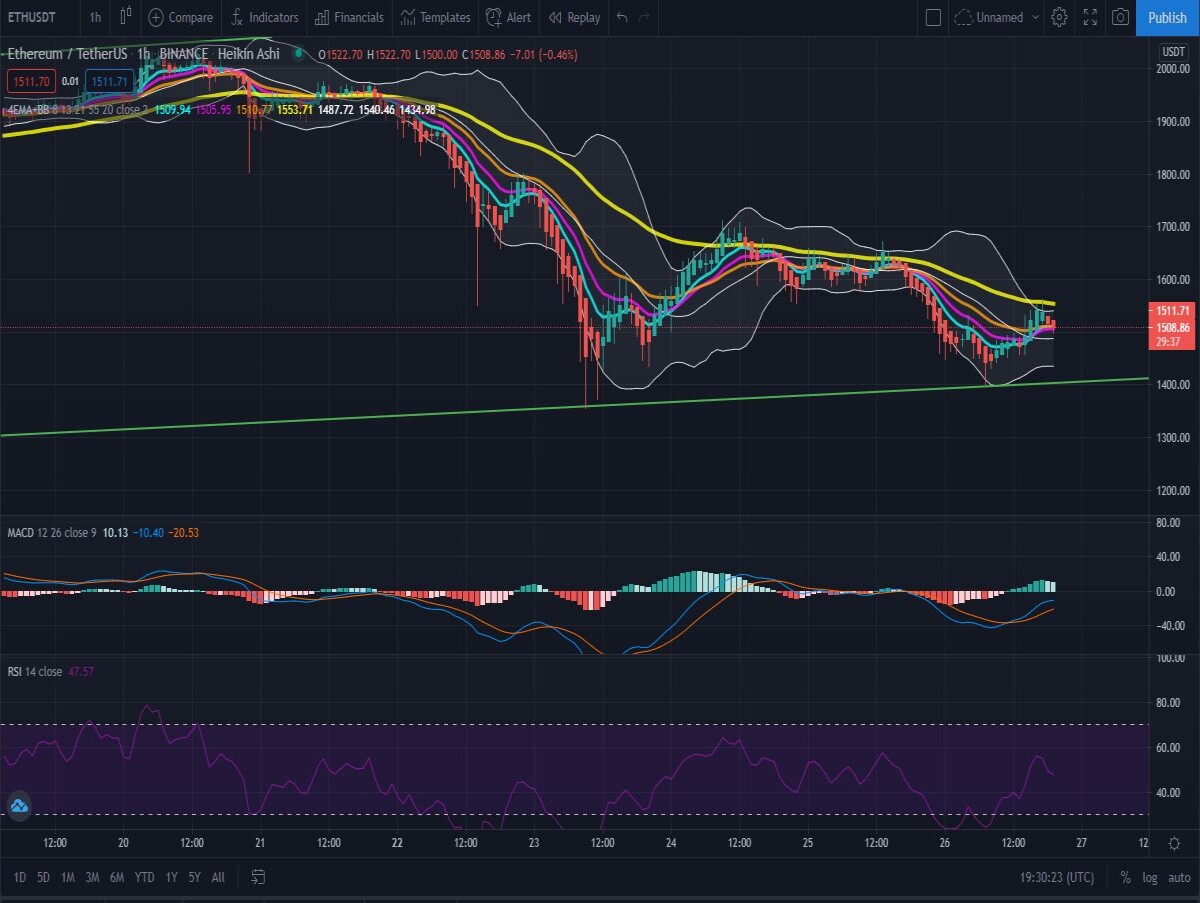
Task: Select the 3M time range
Action: click(x=92, y=877)
